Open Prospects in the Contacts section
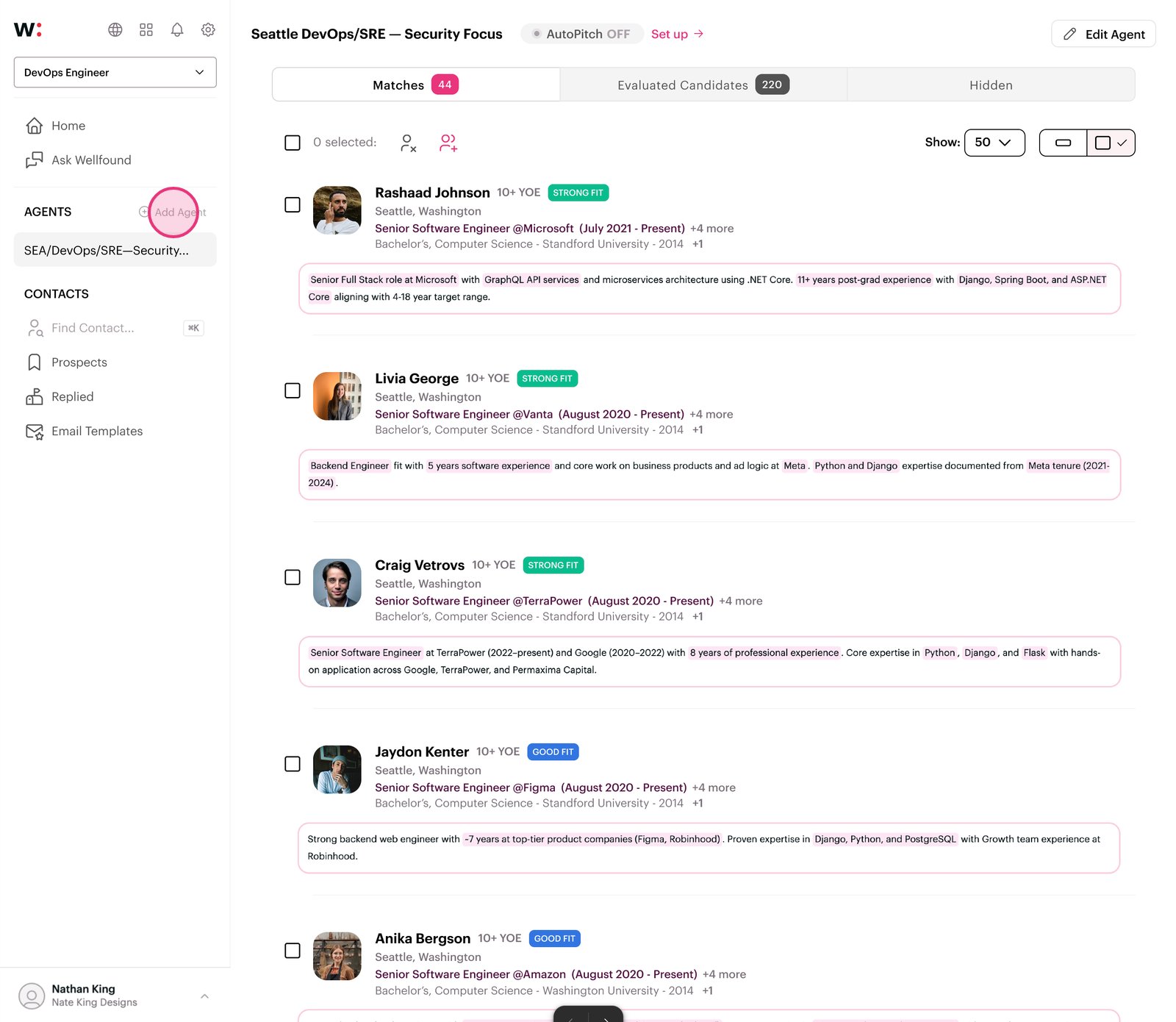1176x1022 pixels. (x=78, y=362)
